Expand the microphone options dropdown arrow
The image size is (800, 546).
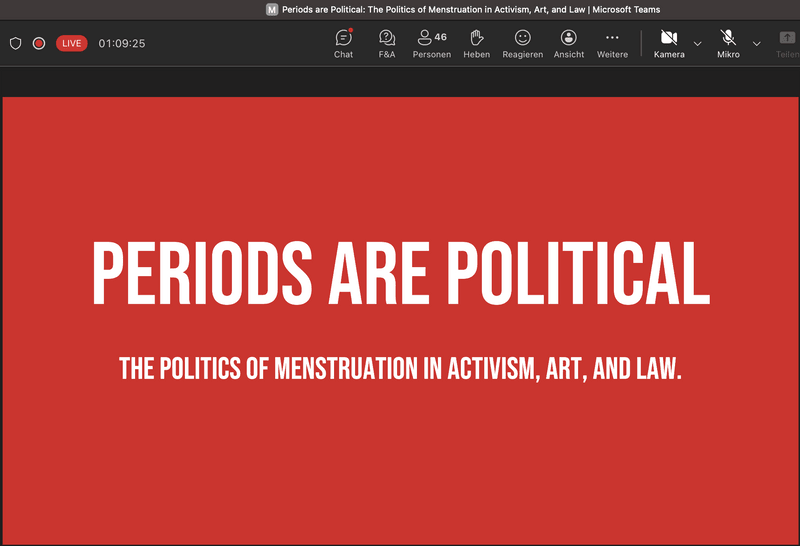(x=756, y=43)
